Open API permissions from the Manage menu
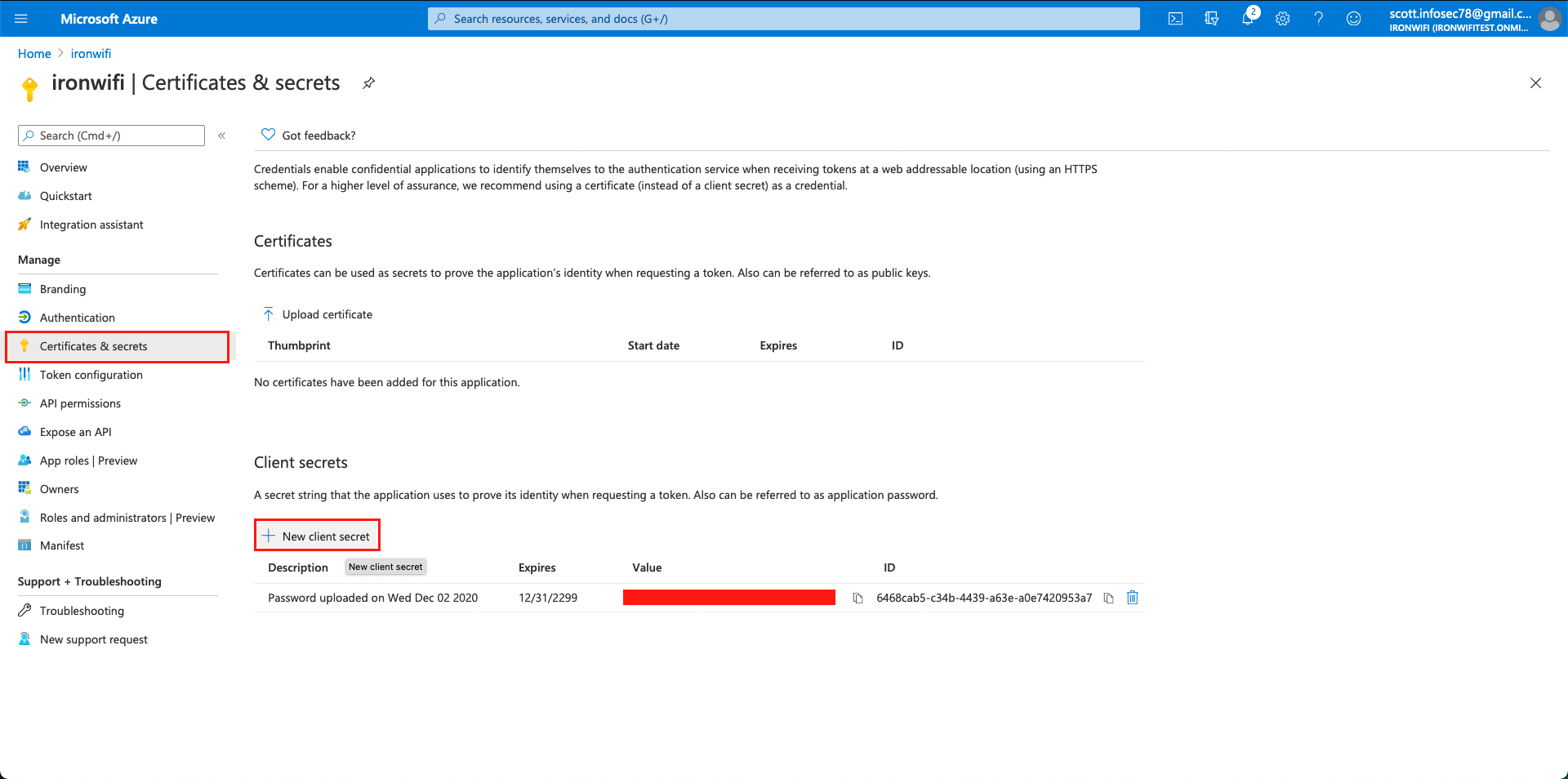Viewport: 1568px width, 779px height. tap(78, 403)
